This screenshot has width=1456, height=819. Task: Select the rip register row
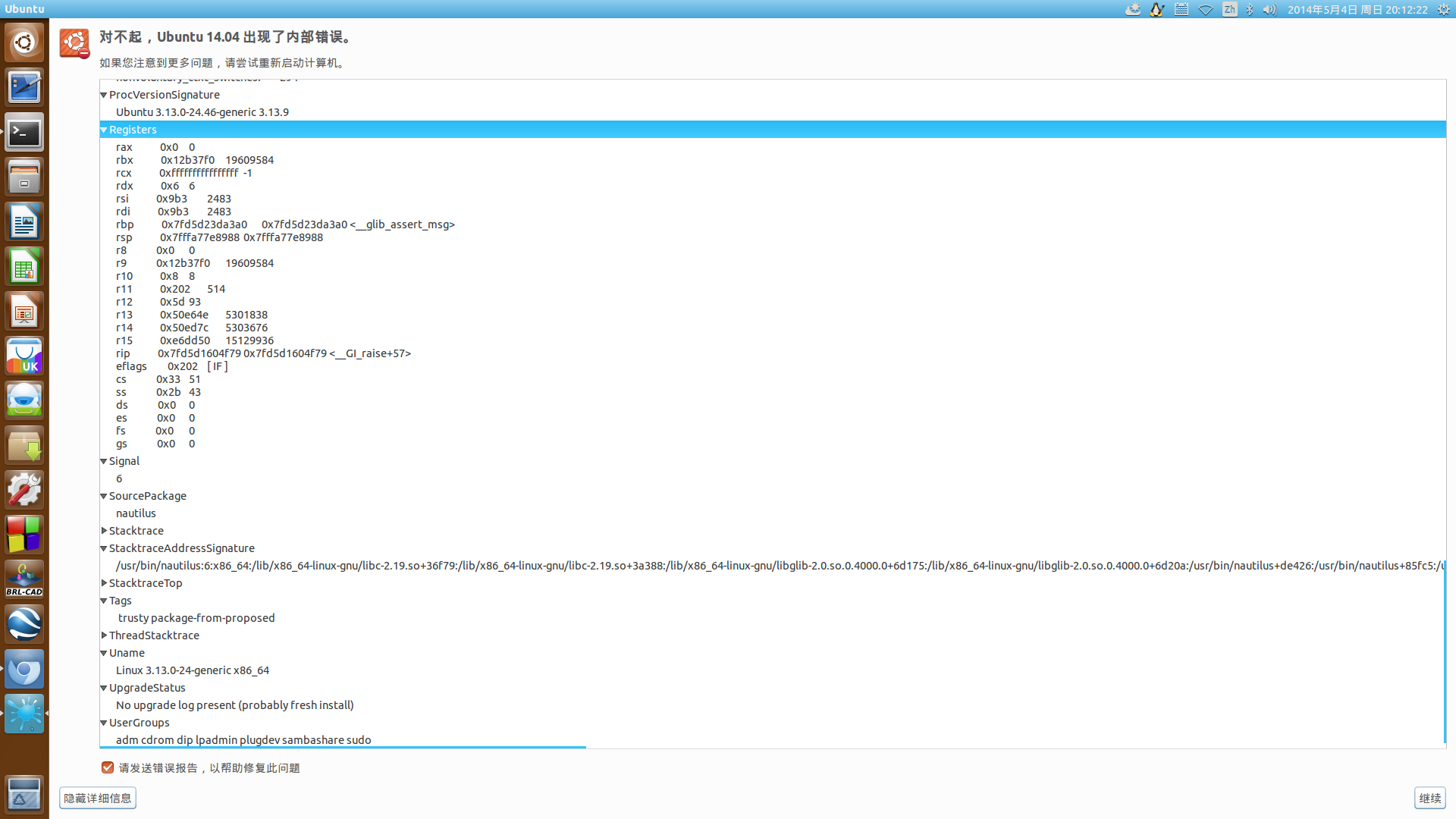pos(263,353)
